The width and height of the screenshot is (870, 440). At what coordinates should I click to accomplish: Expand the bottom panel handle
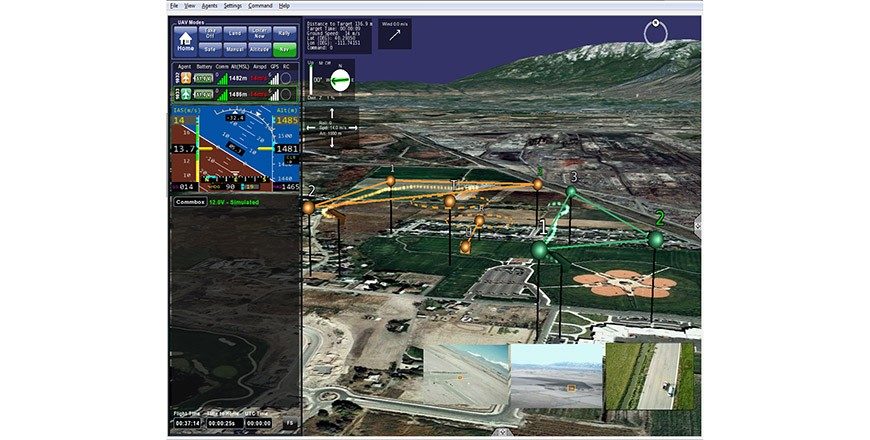[500, 433]
